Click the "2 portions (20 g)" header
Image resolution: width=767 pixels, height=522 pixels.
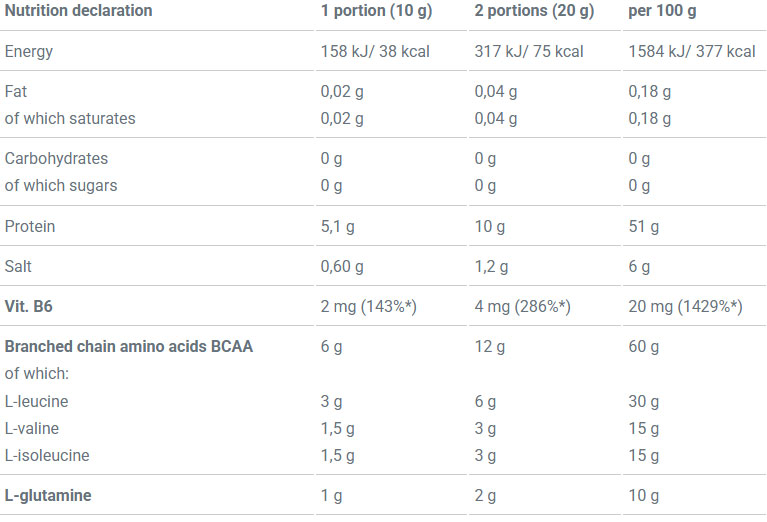[x=534, y=11]
